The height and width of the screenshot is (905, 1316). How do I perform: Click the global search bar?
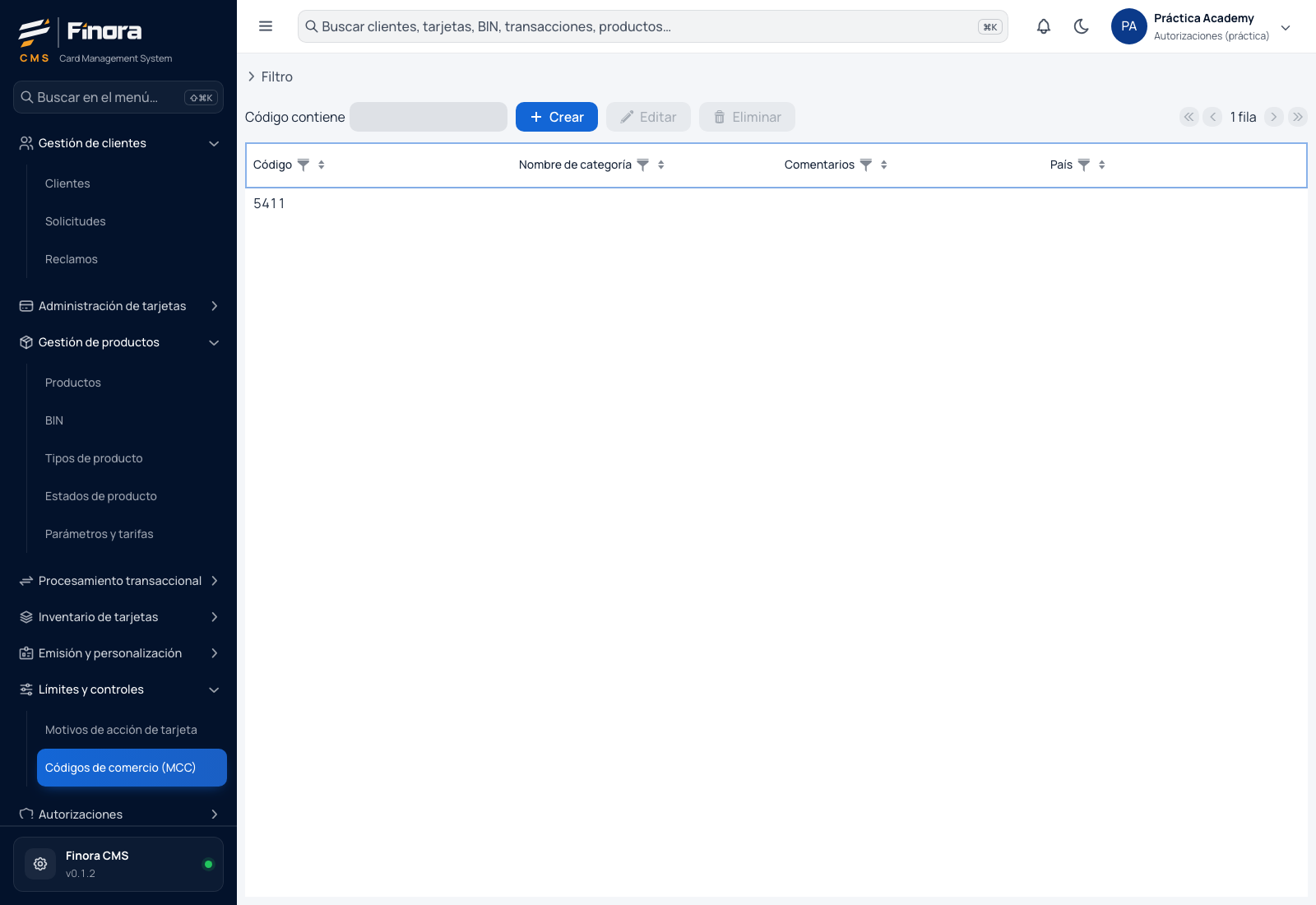(652, 26)
